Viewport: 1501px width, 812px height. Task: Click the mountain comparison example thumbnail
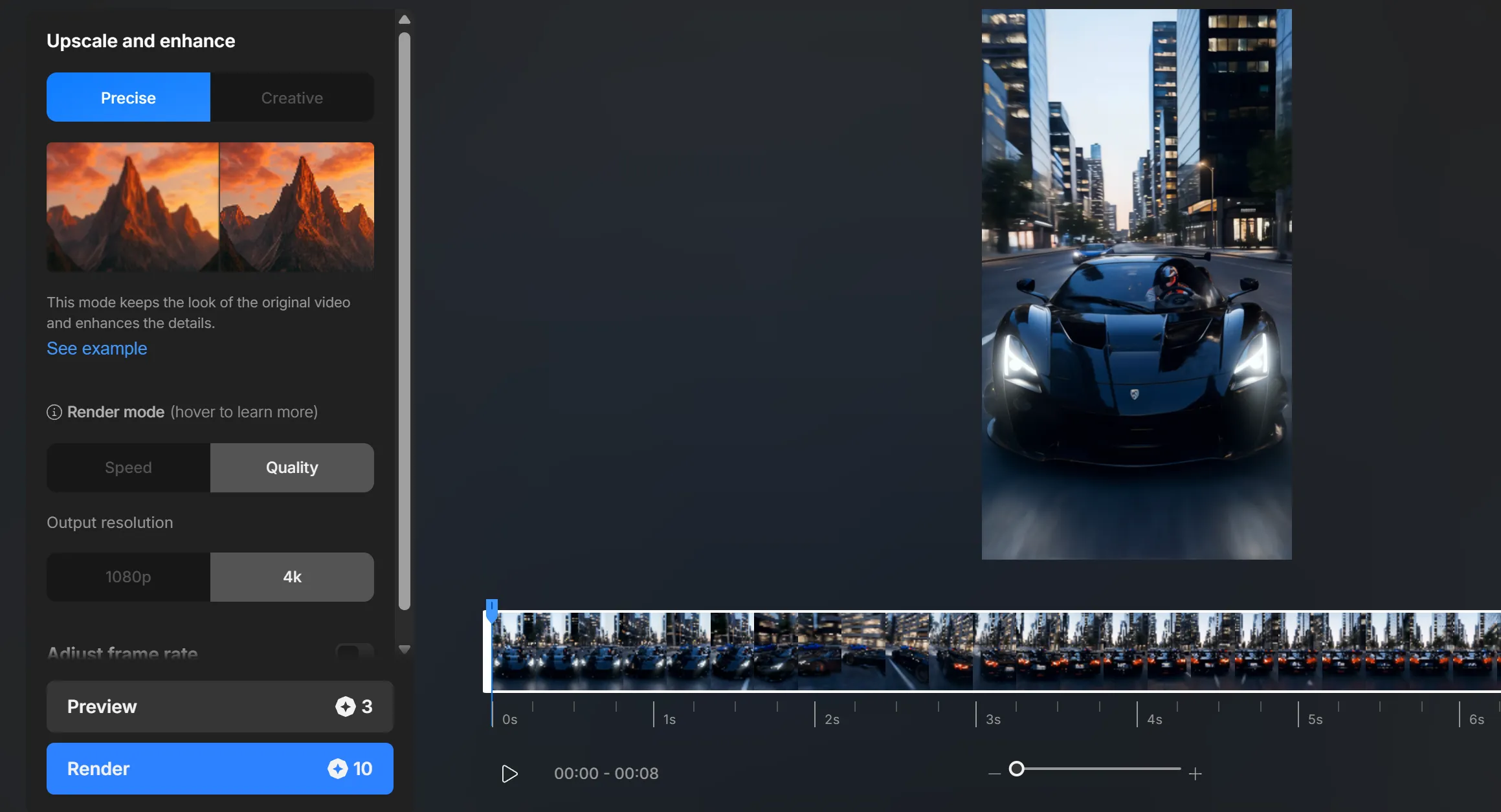coord(210,206)
